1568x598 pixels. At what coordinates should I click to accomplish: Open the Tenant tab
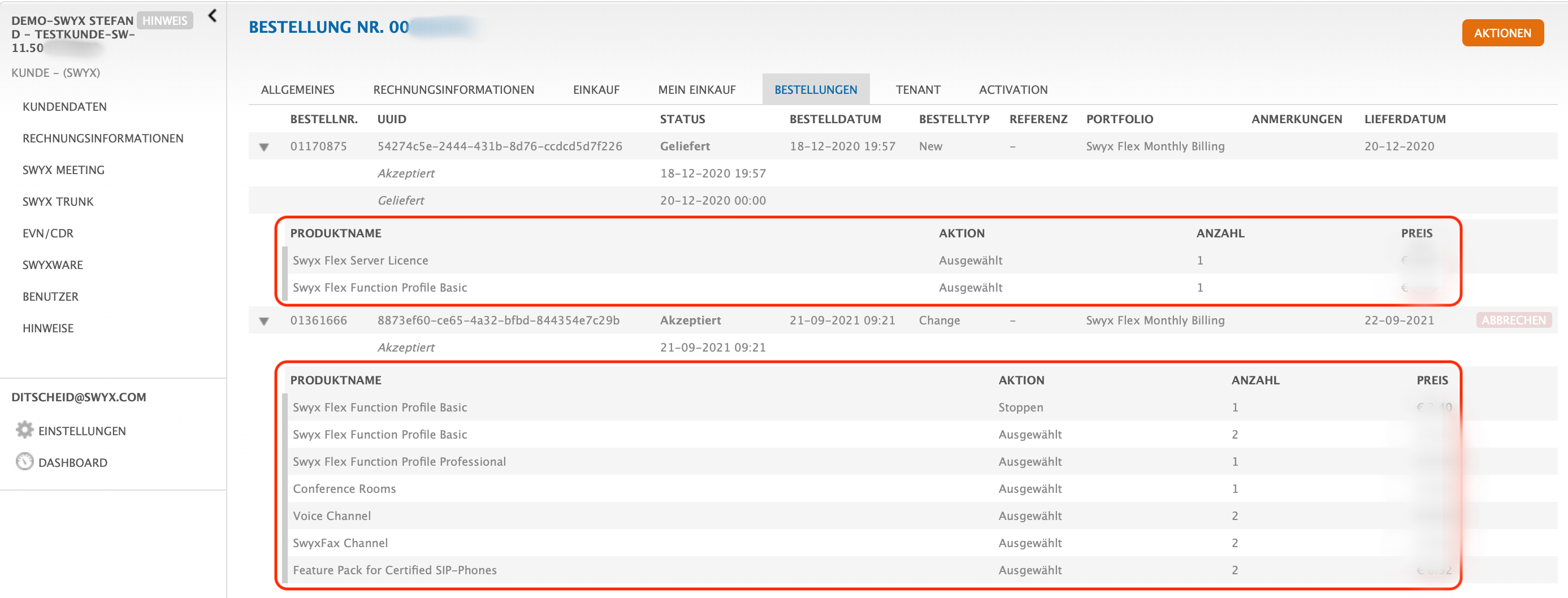coord(917,89)
